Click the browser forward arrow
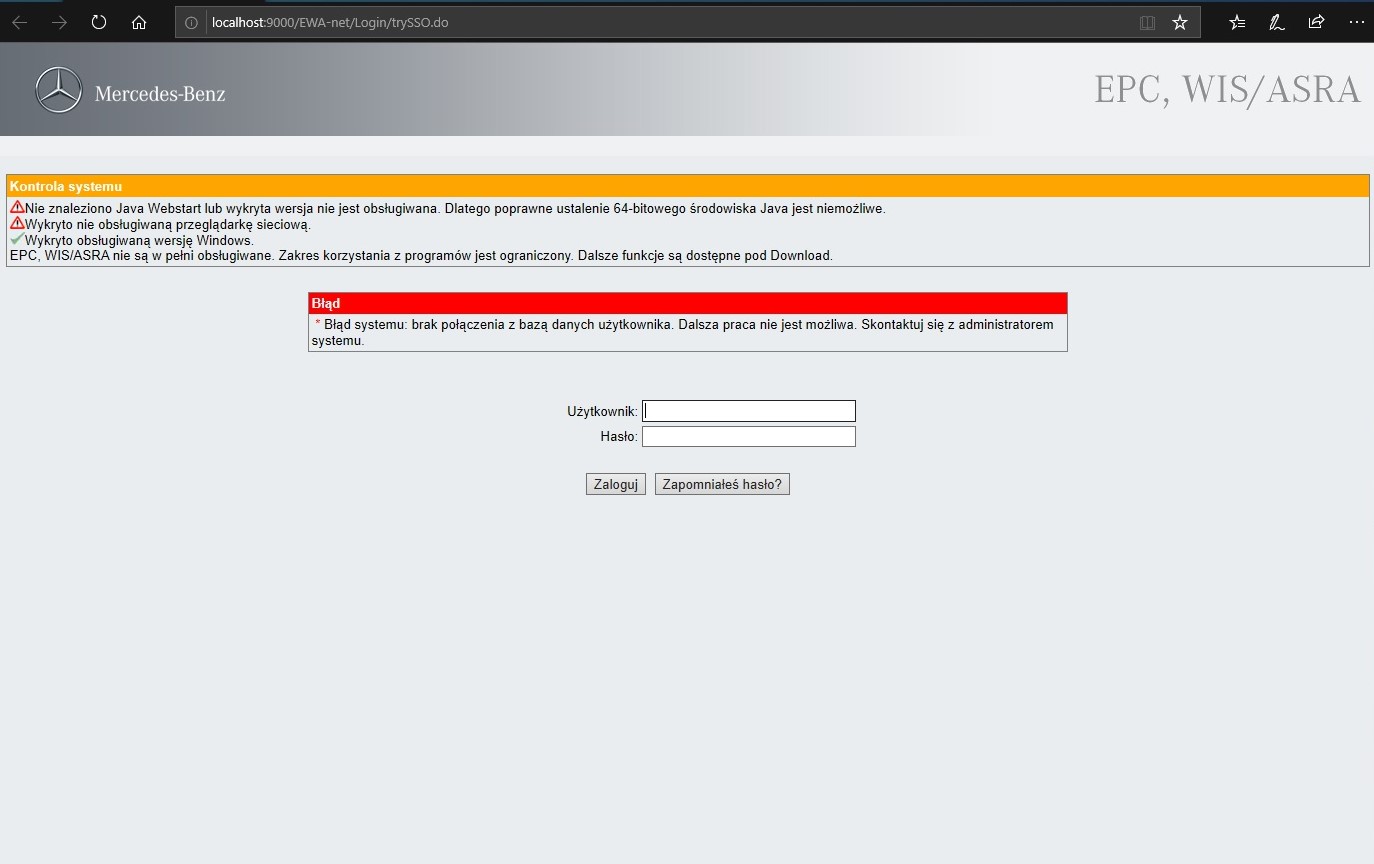The width and height of the screenshot is (1374, 864). click(x=59, y=22)
